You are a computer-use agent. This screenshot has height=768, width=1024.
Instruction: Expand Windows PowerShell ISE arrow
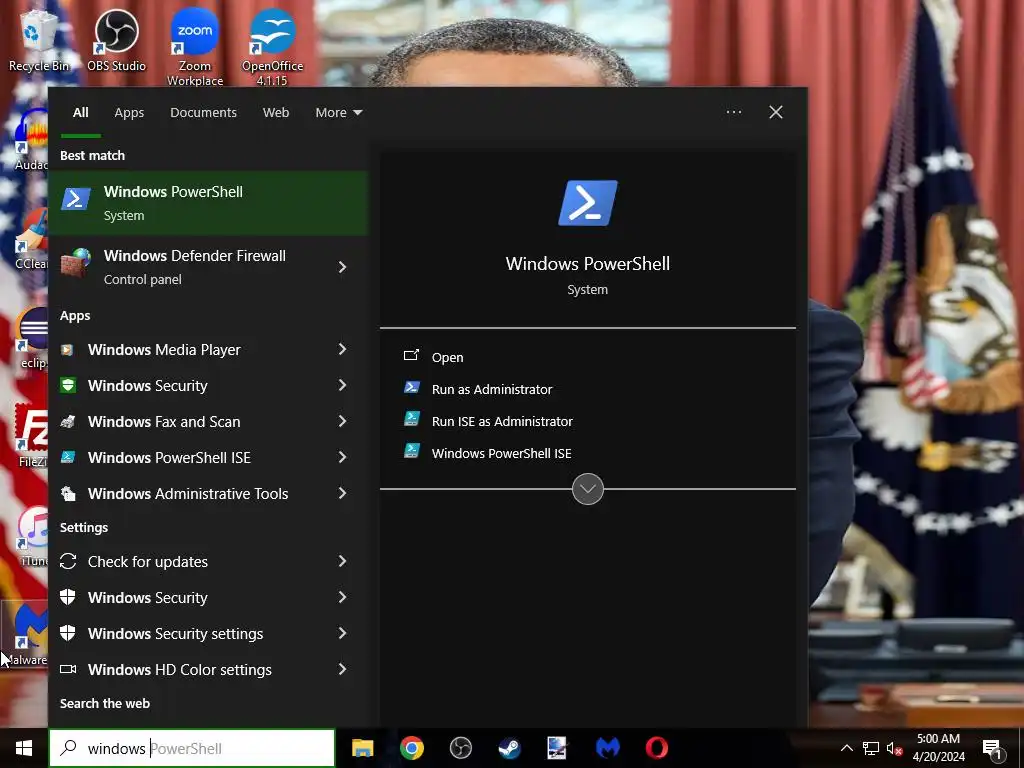pos(342,457)
